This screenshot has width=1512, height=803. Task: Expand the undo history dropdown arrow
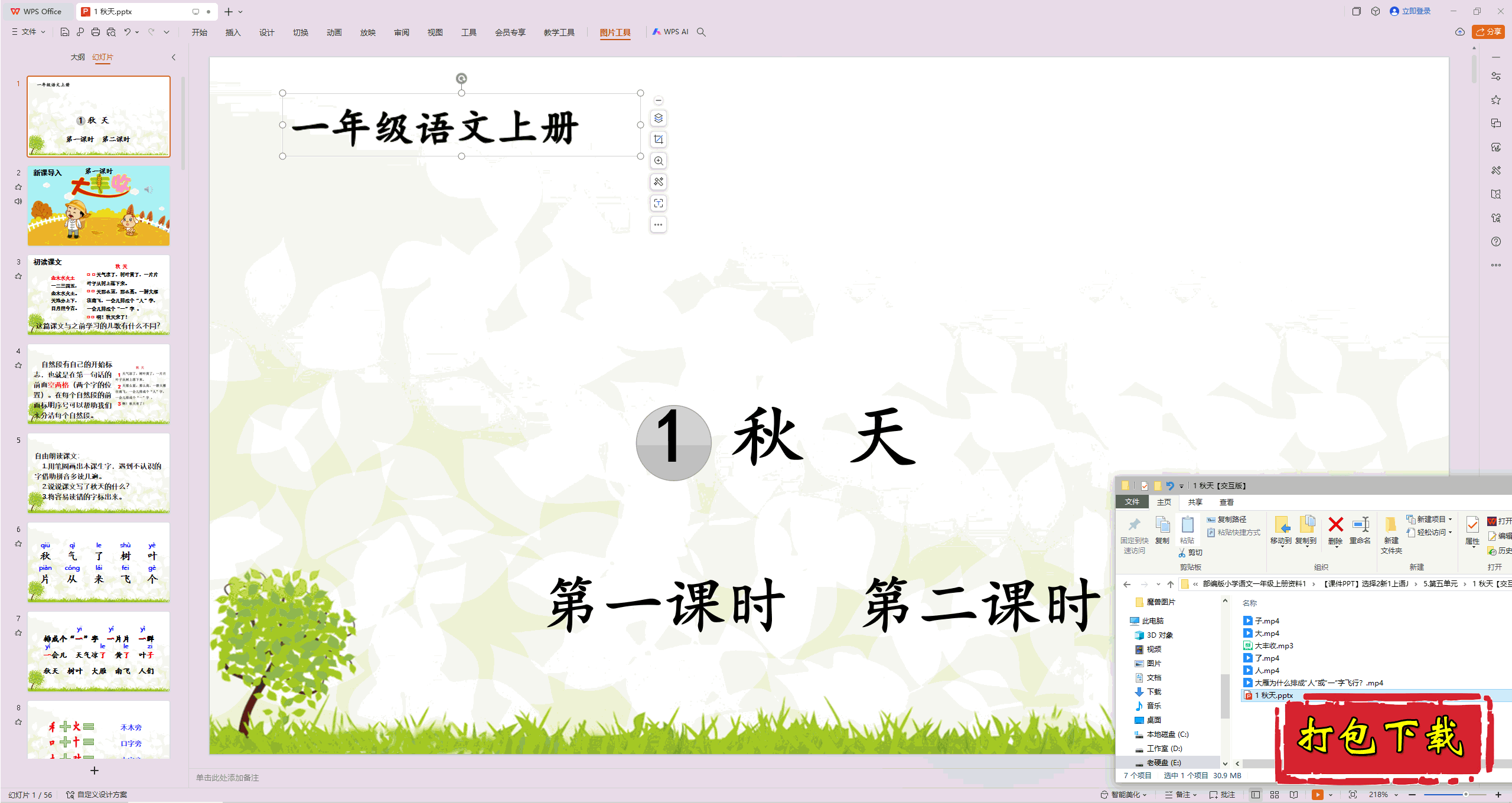[137, 32]
